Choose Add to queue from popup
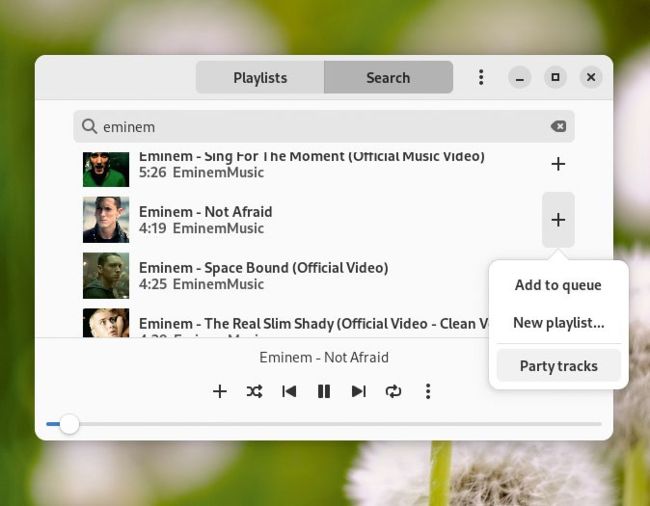The image size is (650, 506). click(x=558, y=285)
